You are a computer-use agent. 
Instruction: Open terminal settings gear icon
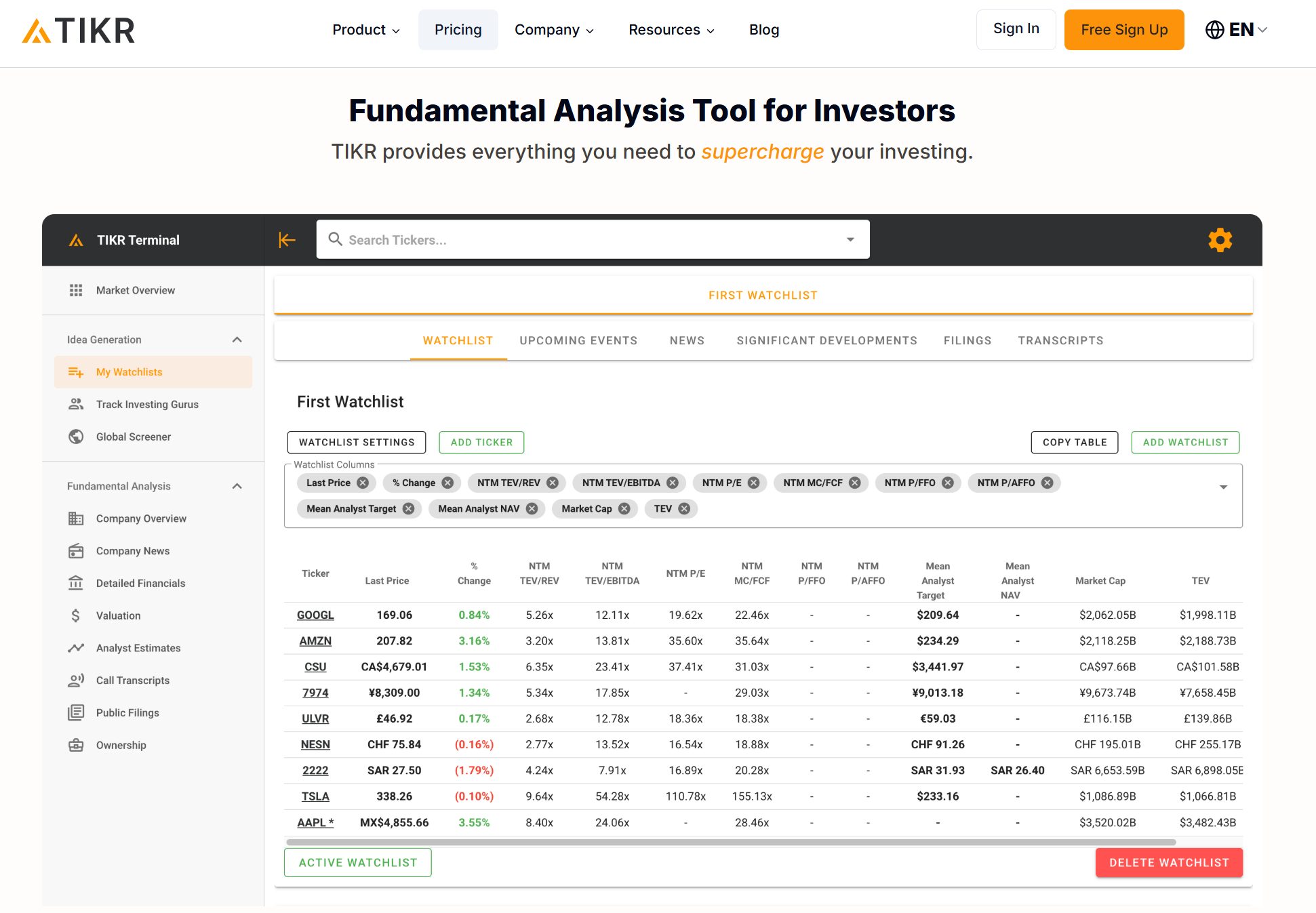1220,240
